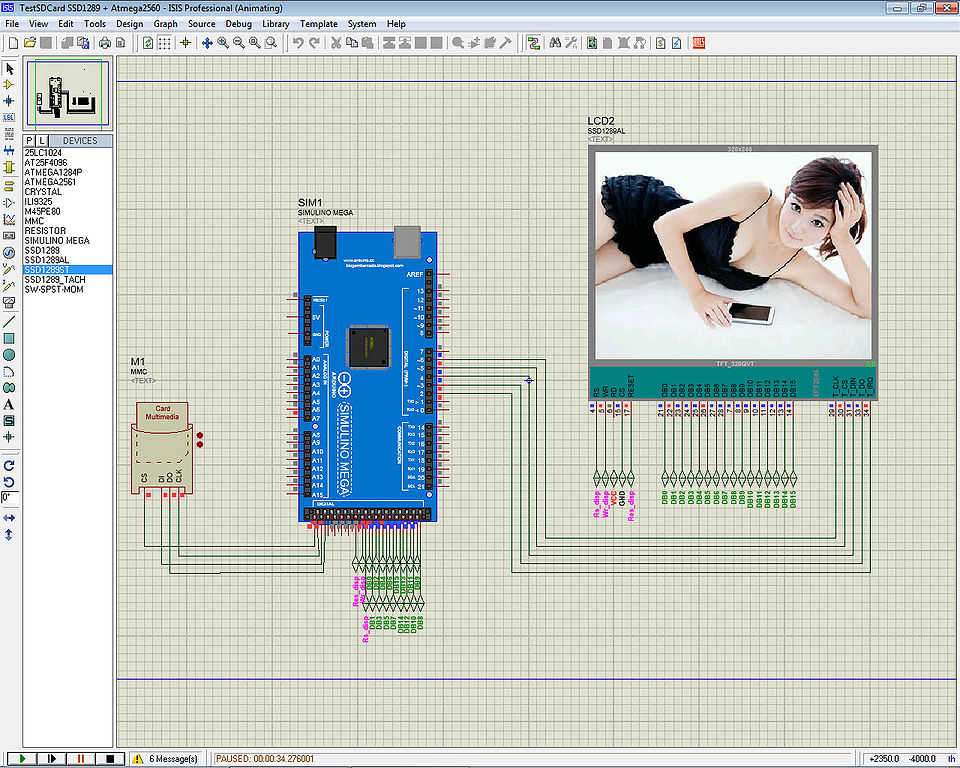Run Electrical Rule Check
The height and width of the screenshot is (768, 960).
(677, 43)
